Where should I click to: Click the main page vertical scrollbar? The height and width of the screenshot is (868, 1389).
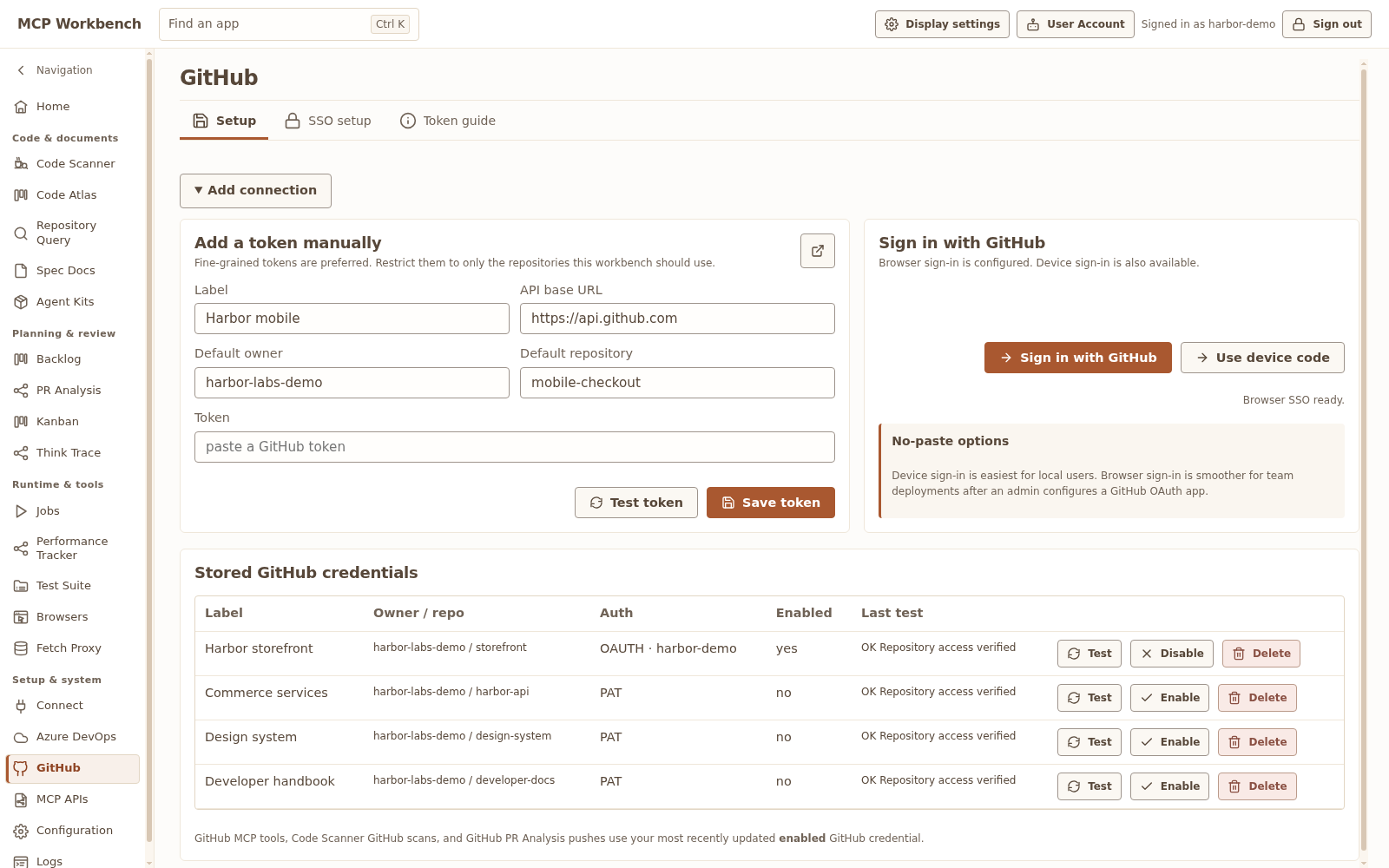click(1364, 460)
